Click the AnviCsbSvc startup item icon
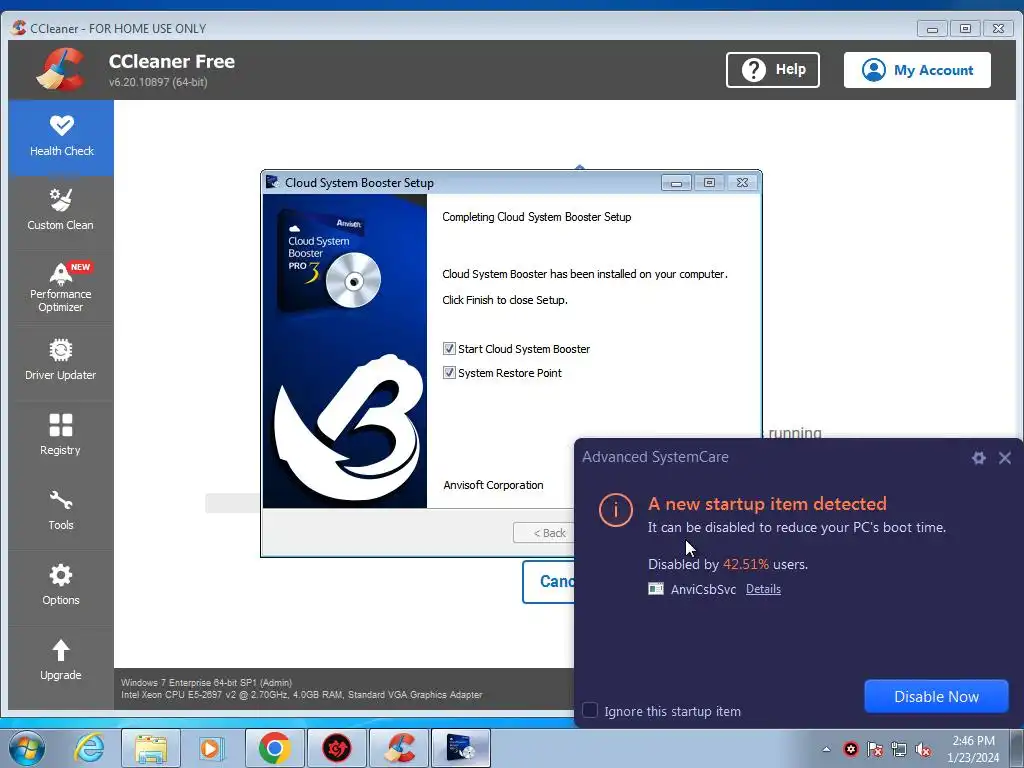The image size is (1024, 768). pos(656,589)
